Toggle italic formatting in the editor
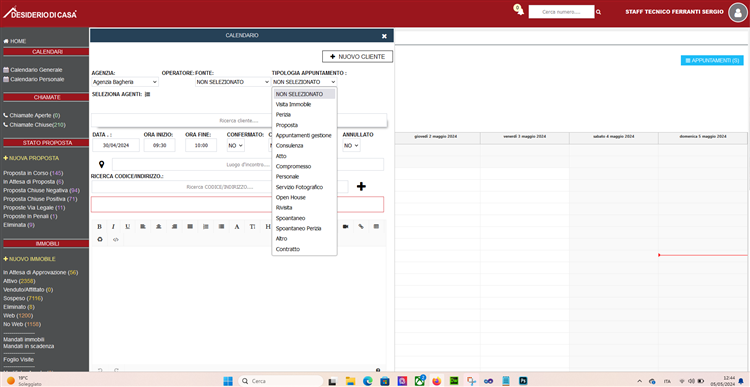This screenshot has height=387, width=750. click(113, 226)
